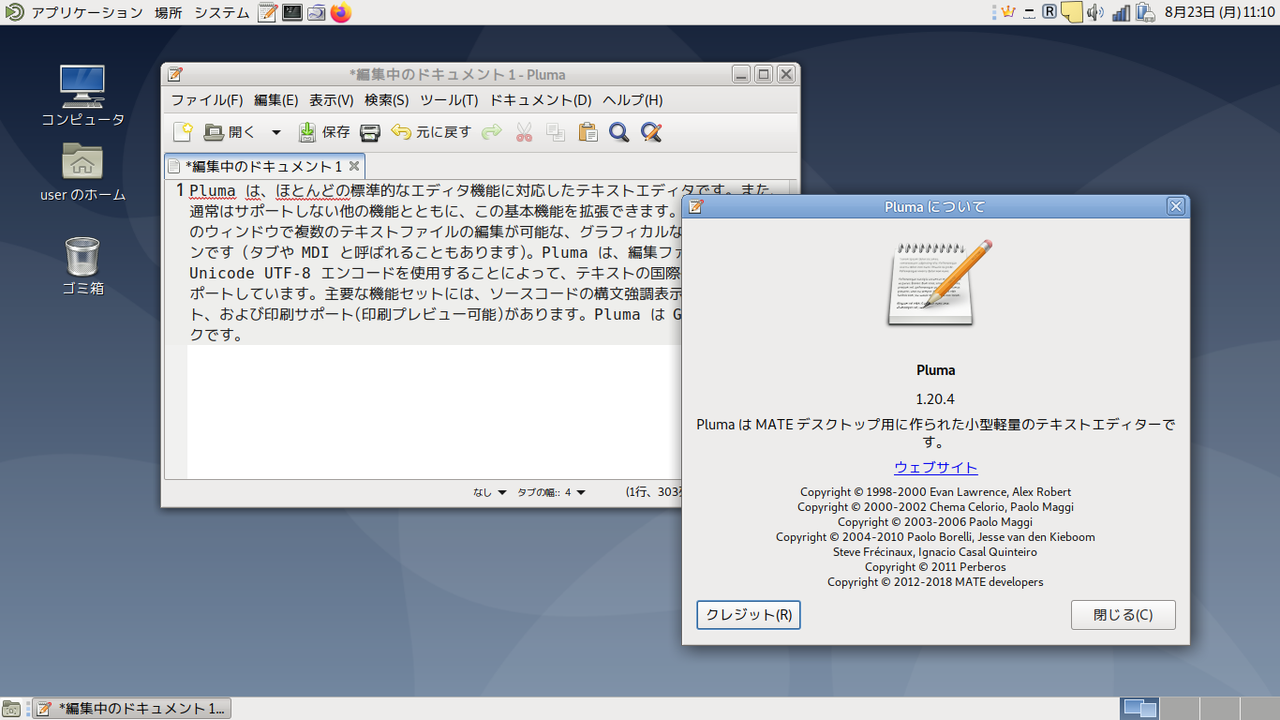Open the ゴミ箱 trash desktop icon
The width and height of the screenshot is (1280, 720).
82,266
